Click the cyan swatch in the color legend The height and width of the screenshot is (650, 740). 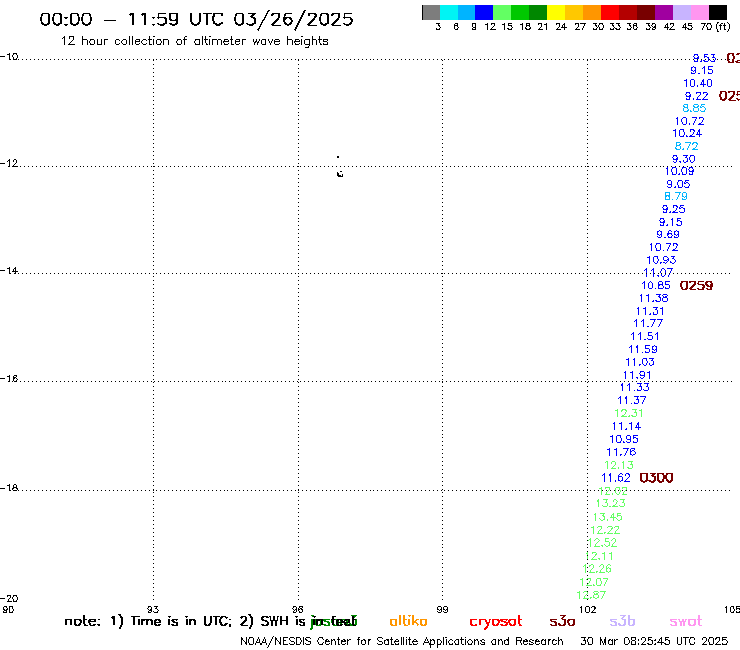pos(449,12)
